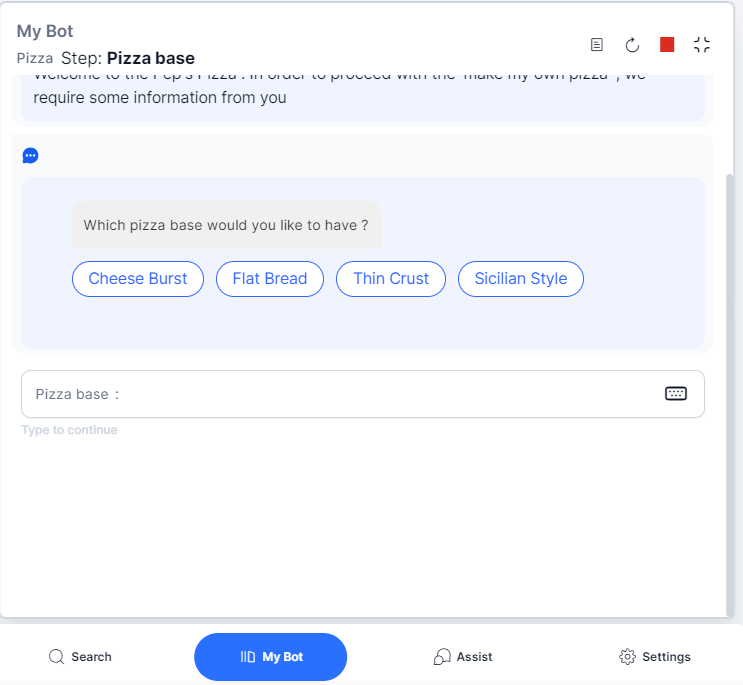Switch to the My Bot tab
The image size is (743, 685).
tap(271, 657)
